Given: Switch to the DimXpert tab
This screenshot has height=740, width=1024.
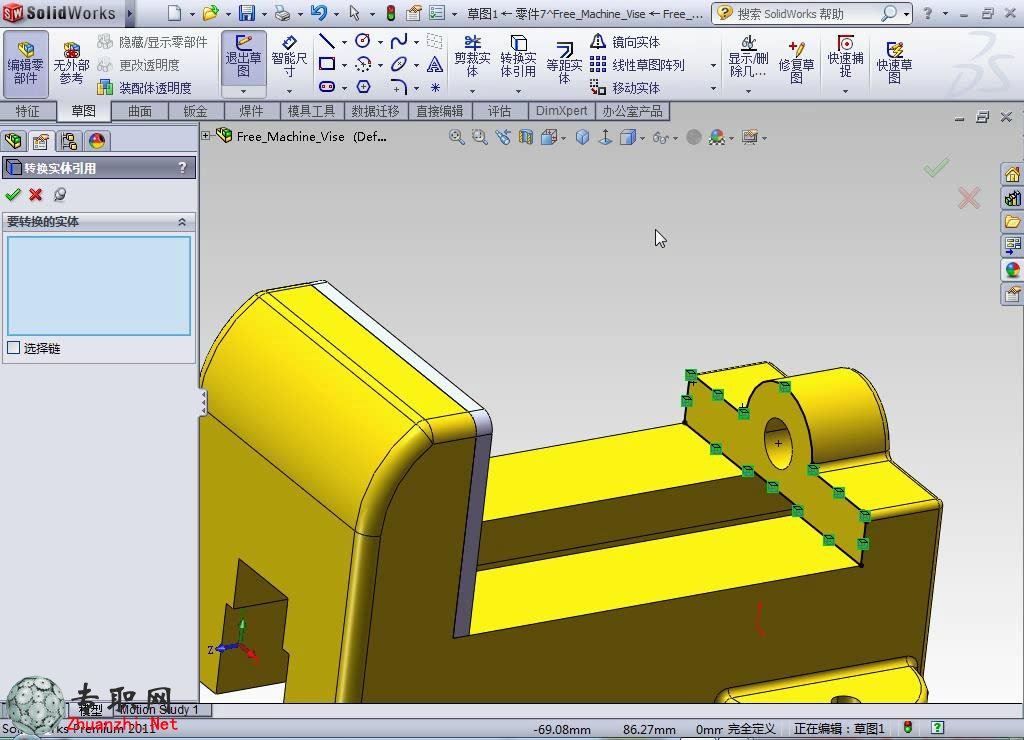Looking at the screenshot, I should point(561,111).
